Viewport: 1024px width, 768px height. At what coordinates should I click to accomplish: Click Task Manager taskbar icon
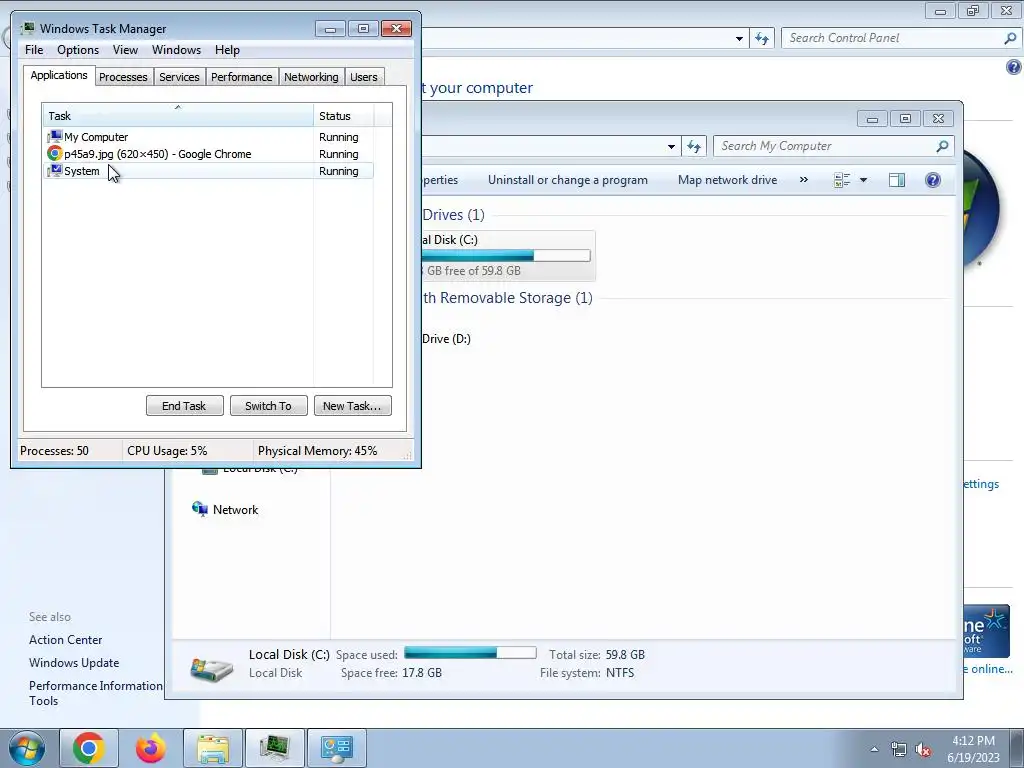tap(275, 748)
